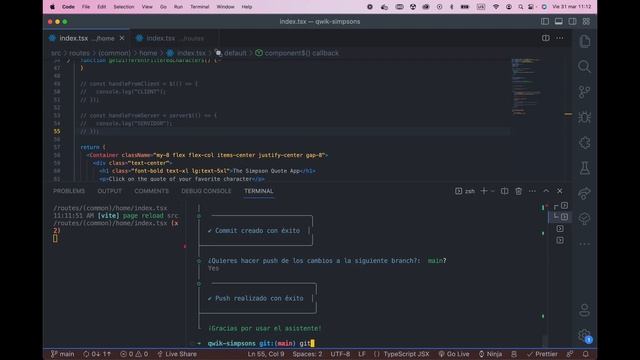Toggle bottom panel layout icon in title bar
Screen dimensions: 640x360
coord(559,22)
